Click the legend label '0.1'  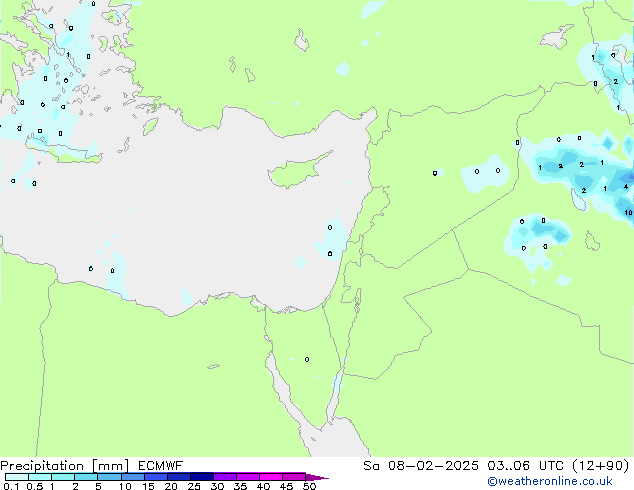click(x=11, y=486)
